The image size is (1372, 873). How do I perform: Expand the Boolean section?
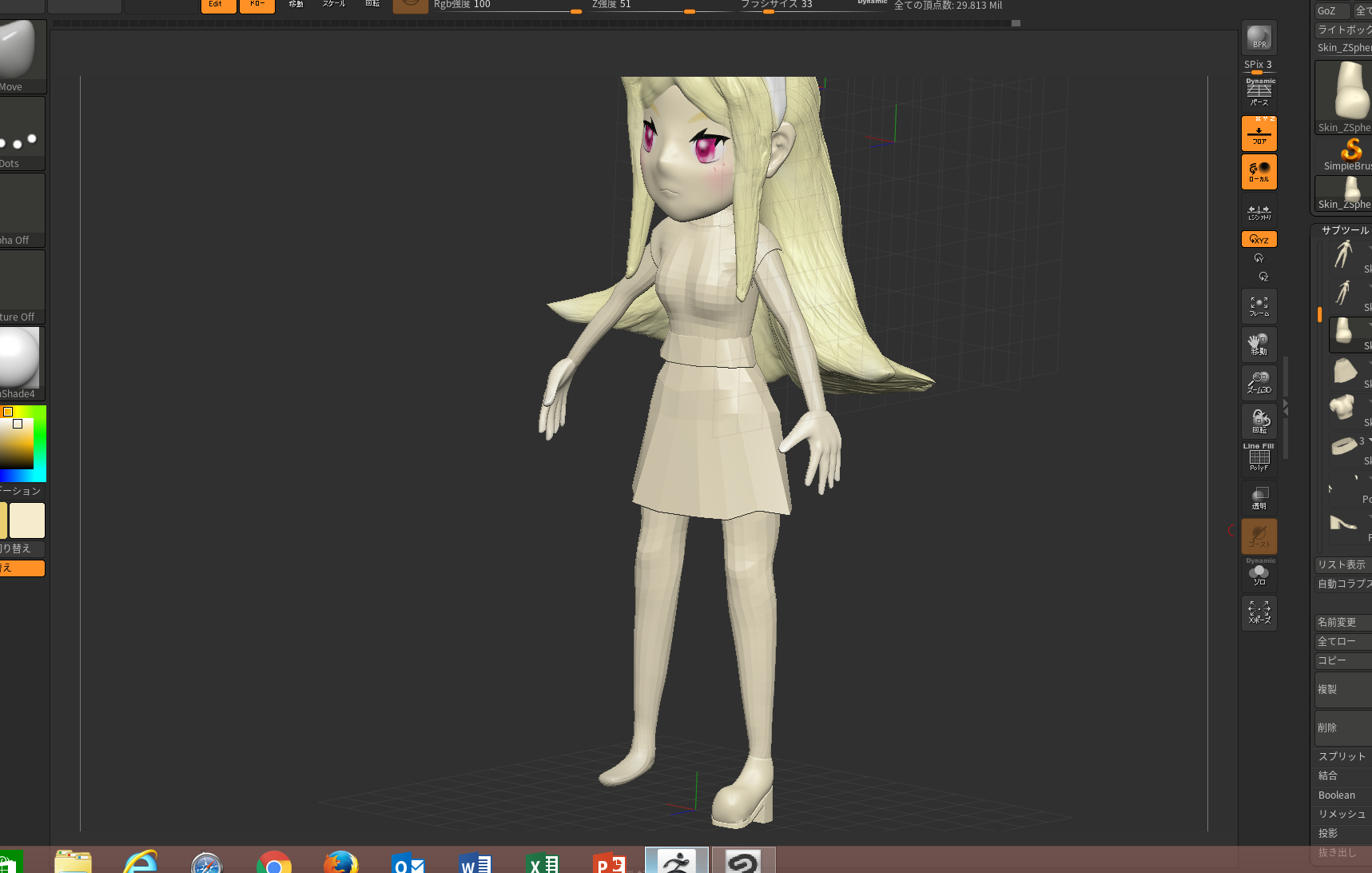point(1343,795)
